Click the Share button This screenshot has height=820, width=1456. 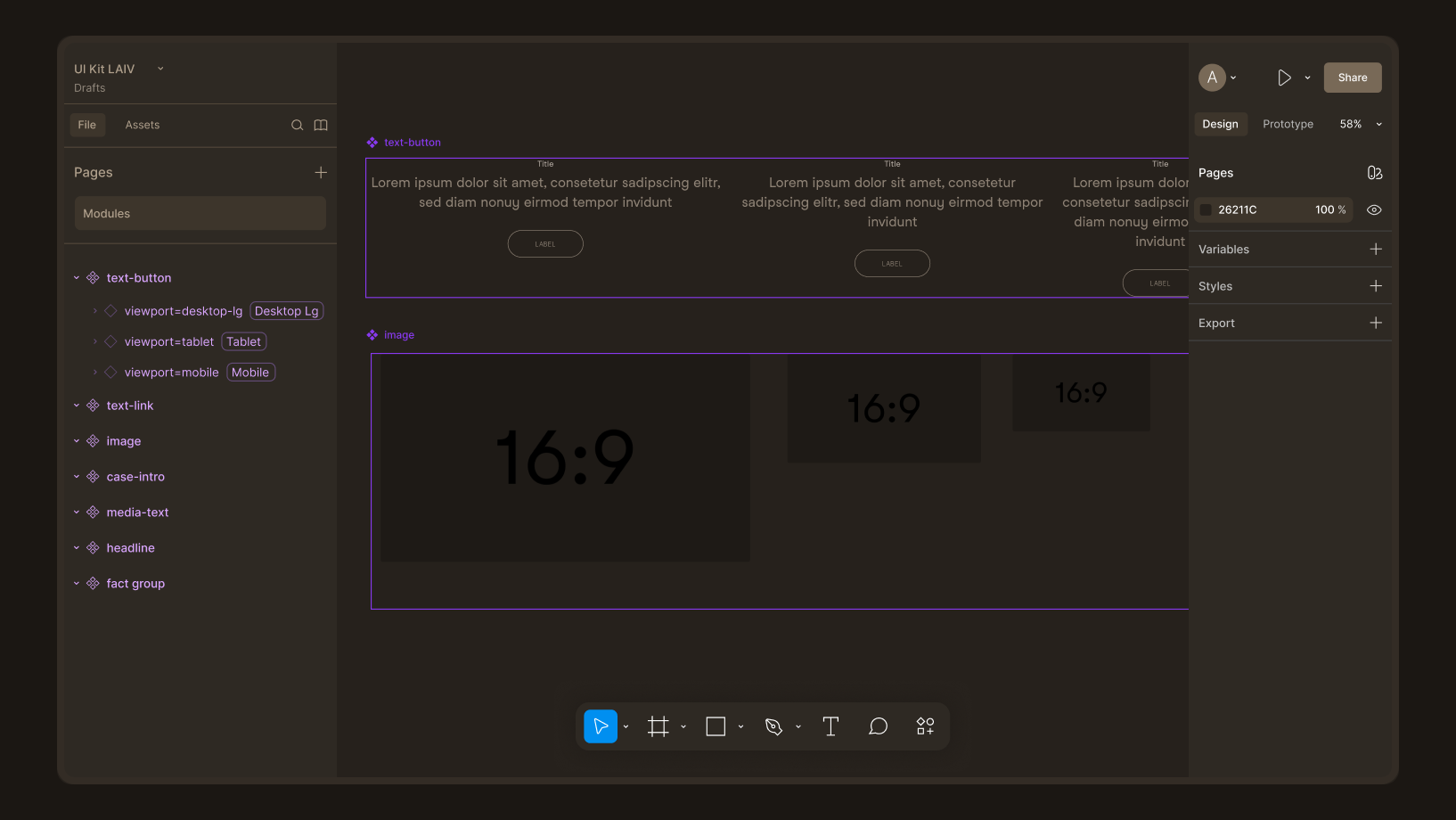(1353, 78)
